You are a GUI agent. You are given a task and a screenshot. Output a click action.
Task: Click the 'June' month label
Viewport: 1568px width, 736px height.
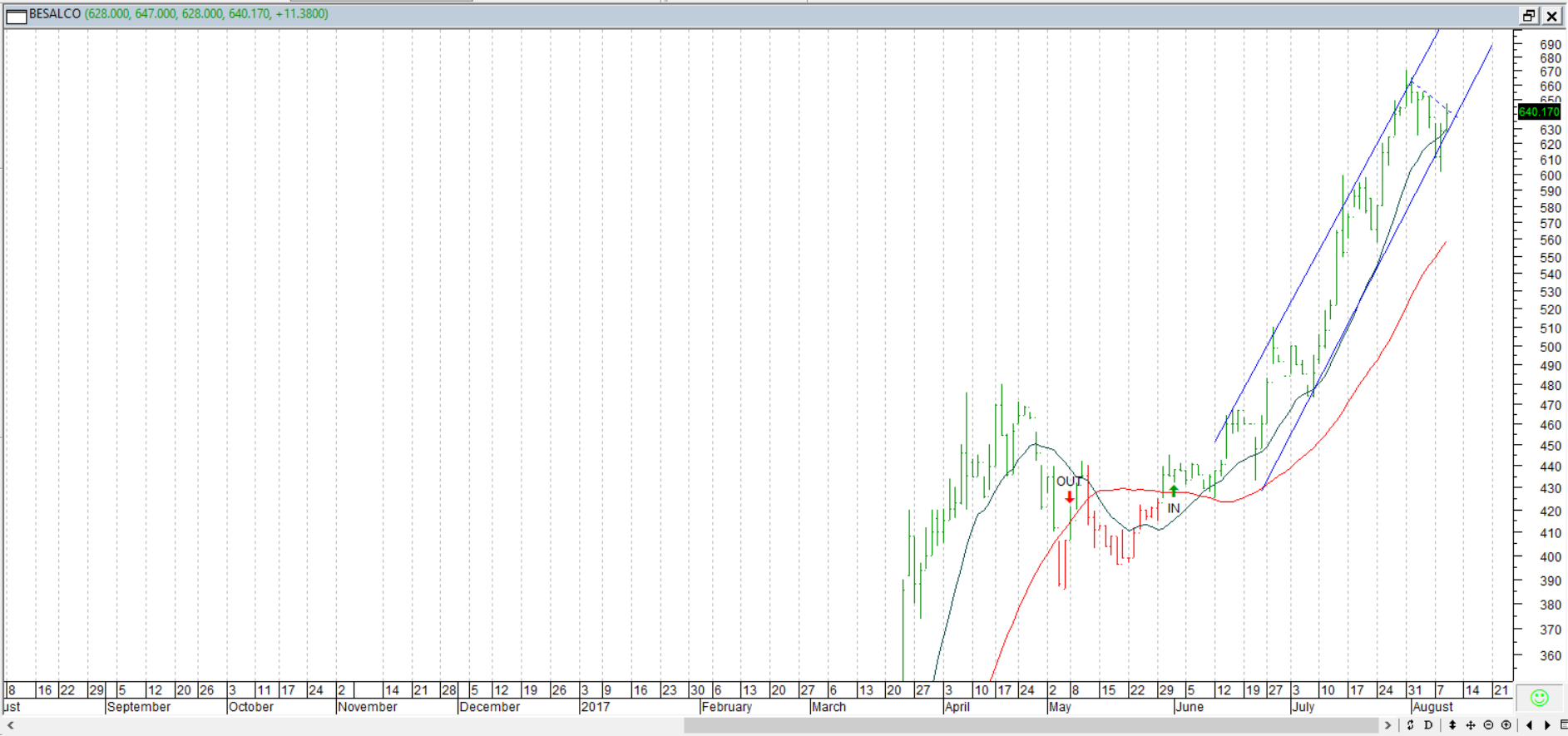coord(1190,707)
